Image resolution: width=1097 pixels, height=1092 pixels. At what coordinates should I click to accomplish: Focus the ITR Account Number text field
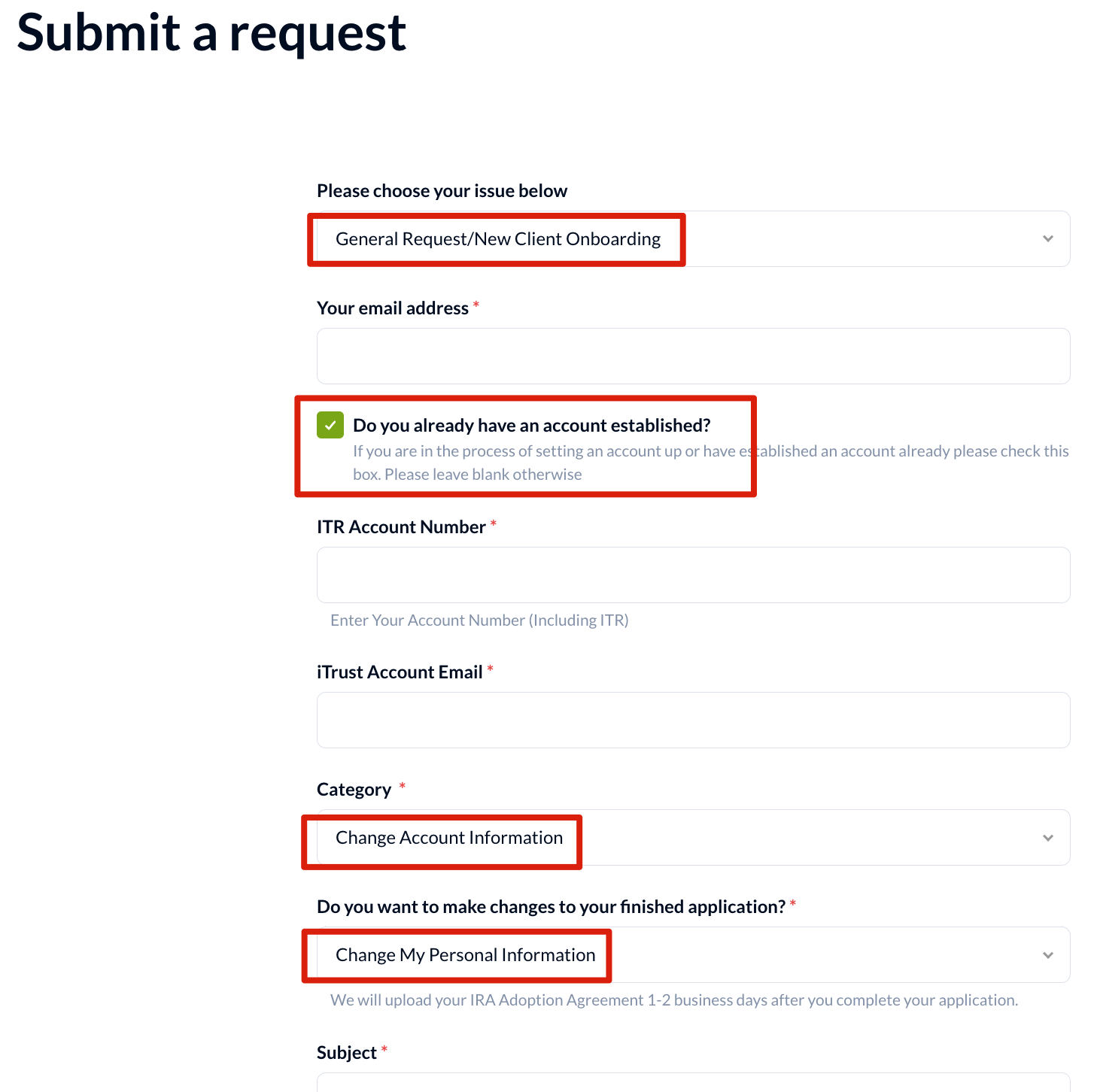tap(692, 575)
